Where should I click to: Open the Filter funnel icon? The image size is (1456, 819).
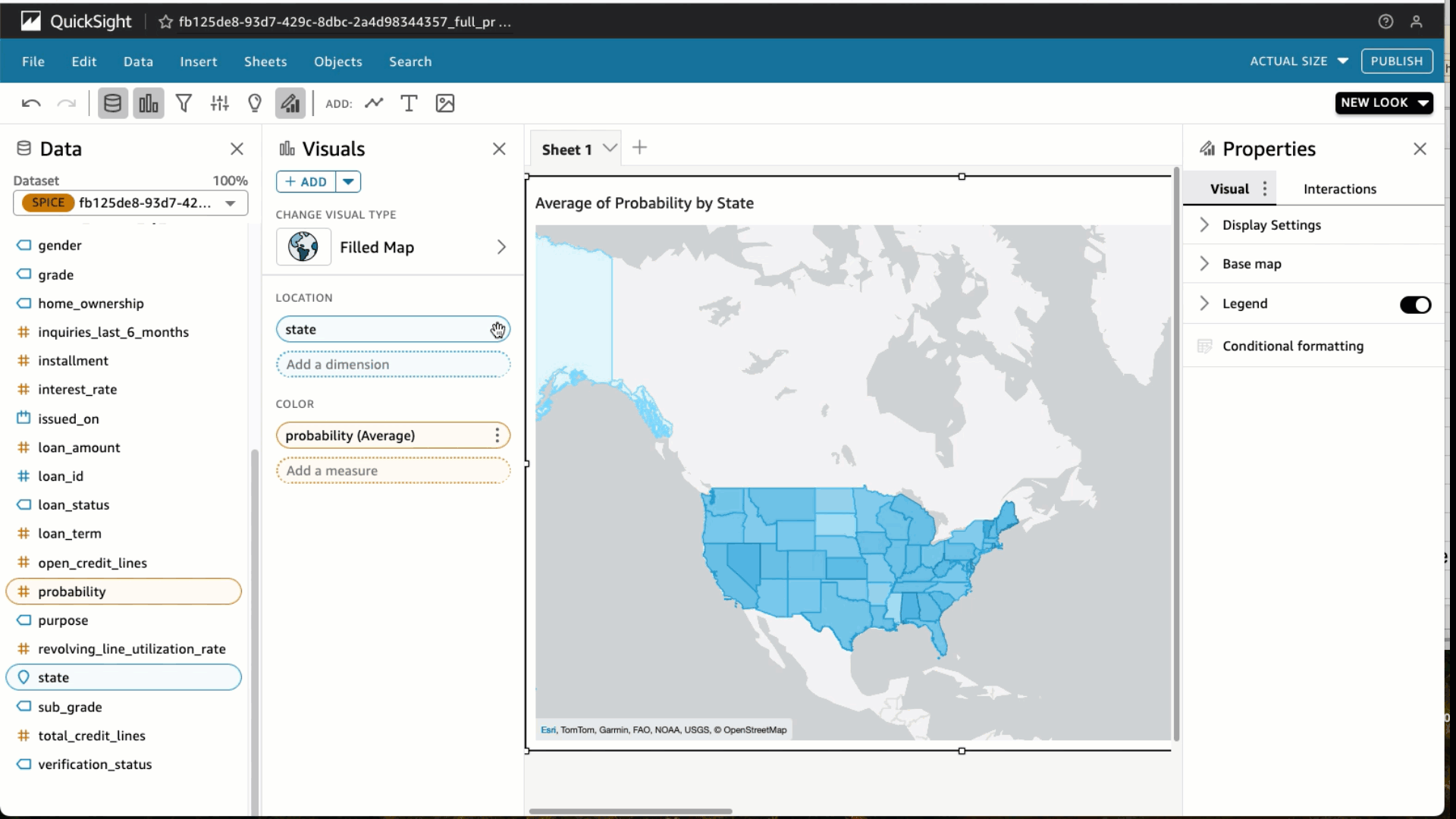pyautogui.click(x=184, y=103)
